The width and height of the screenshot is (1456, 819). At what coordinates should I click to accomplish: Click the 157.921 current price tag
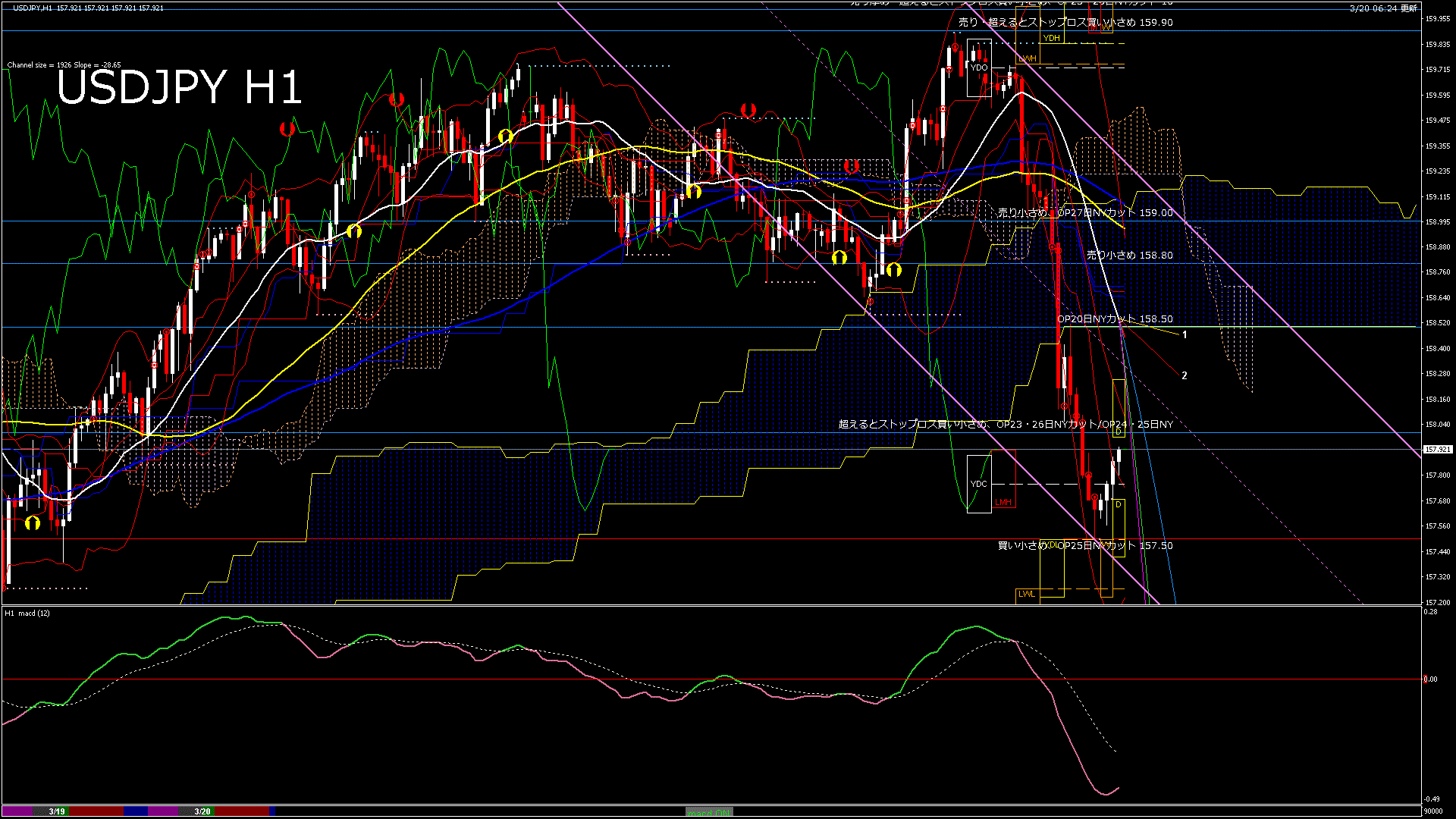pos(1437,450)
